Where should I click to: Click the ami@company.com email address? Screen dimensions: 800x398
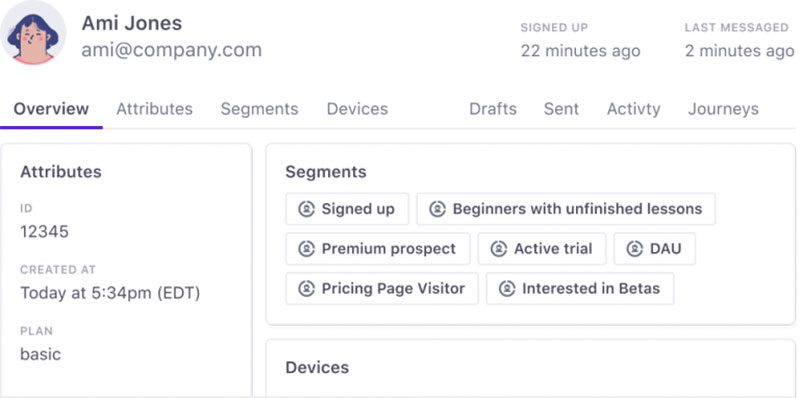click(171, 50)
